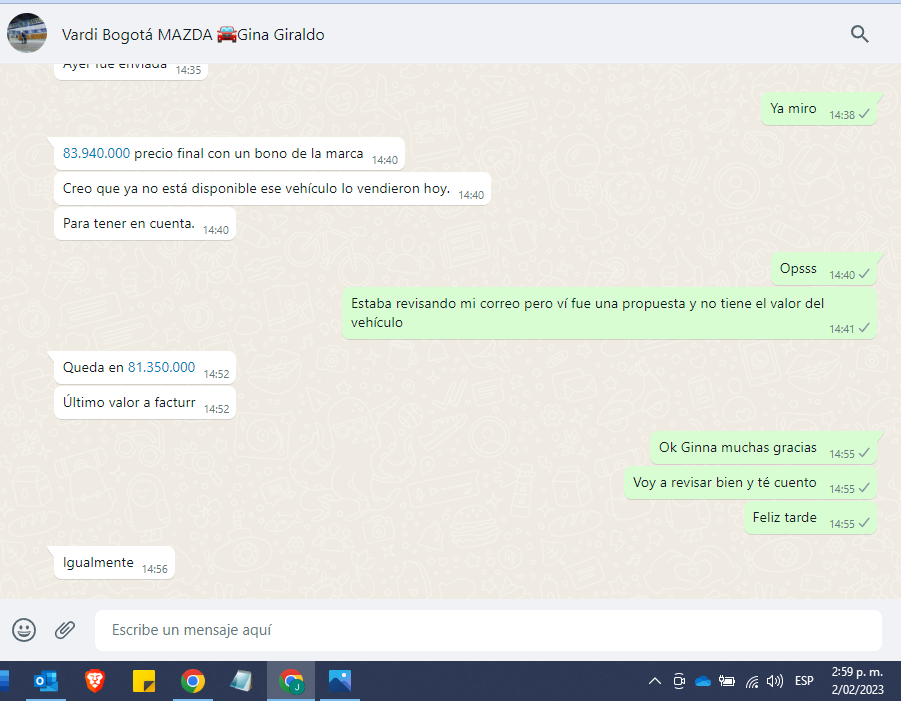901x701 pixels.
Task: Click the volume speaker icon
Action: [775, 681]
